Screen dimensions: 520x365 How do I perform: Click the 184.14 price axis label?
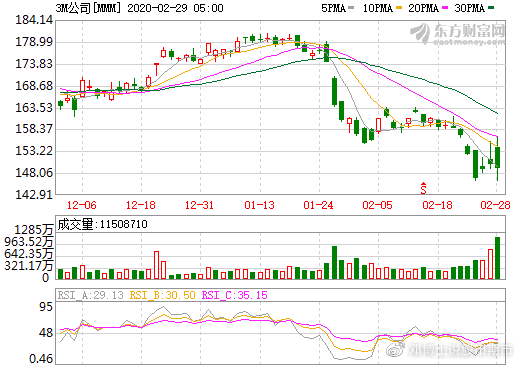point(34,20)
